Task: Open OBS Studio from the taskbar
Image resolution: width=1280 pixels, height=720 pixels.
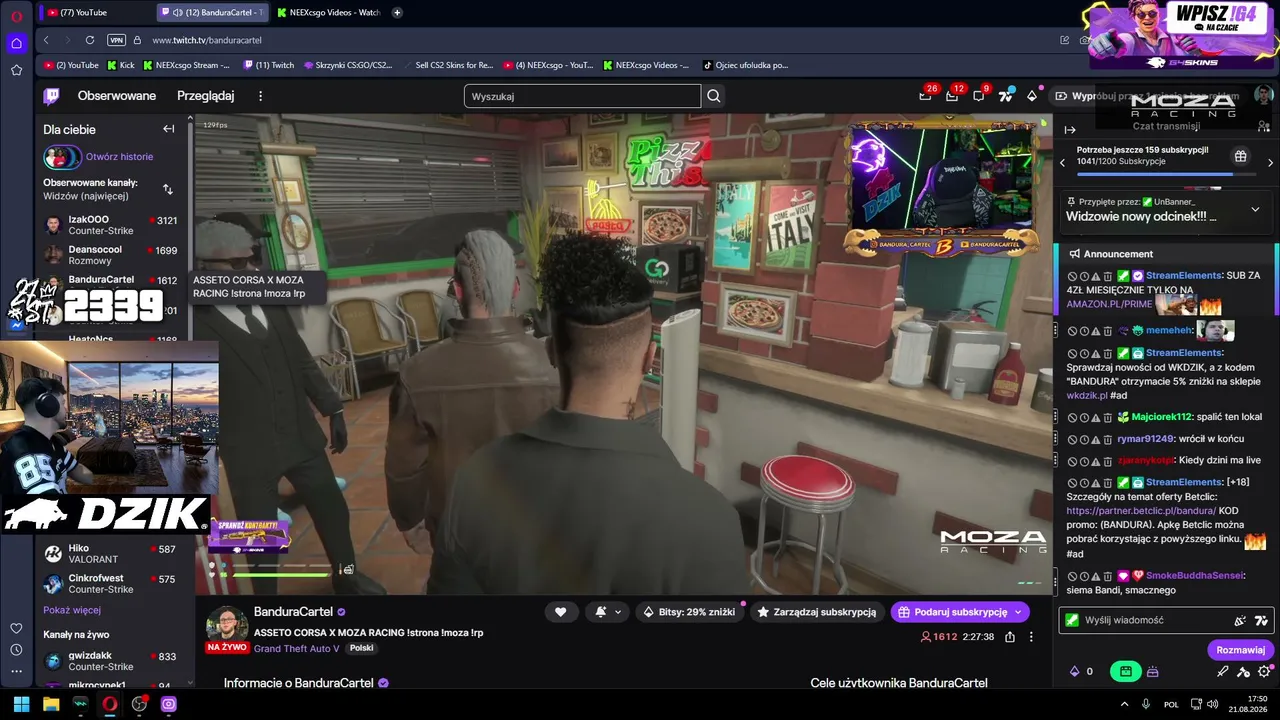Action: 139,704
